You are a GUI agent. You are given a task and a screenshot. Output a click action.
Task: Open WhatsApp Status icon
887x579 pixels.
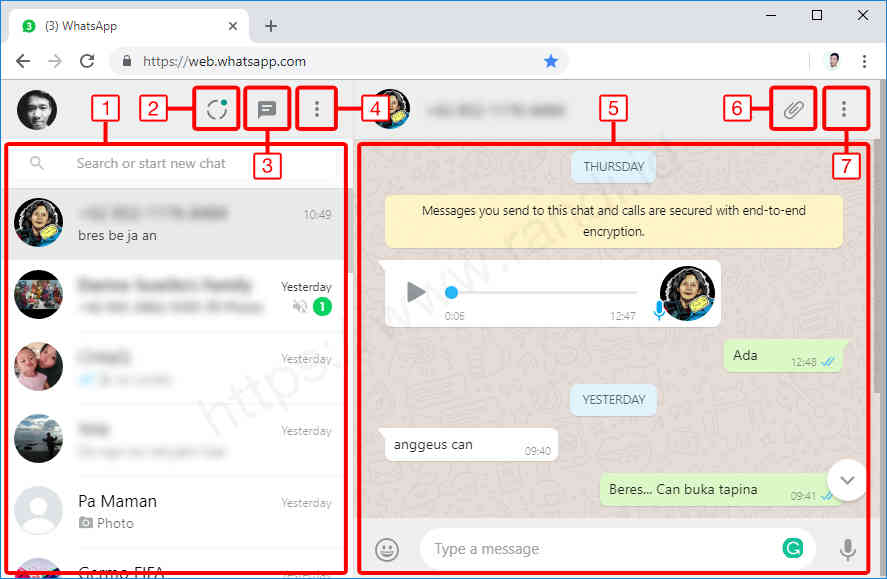(217, 109)
